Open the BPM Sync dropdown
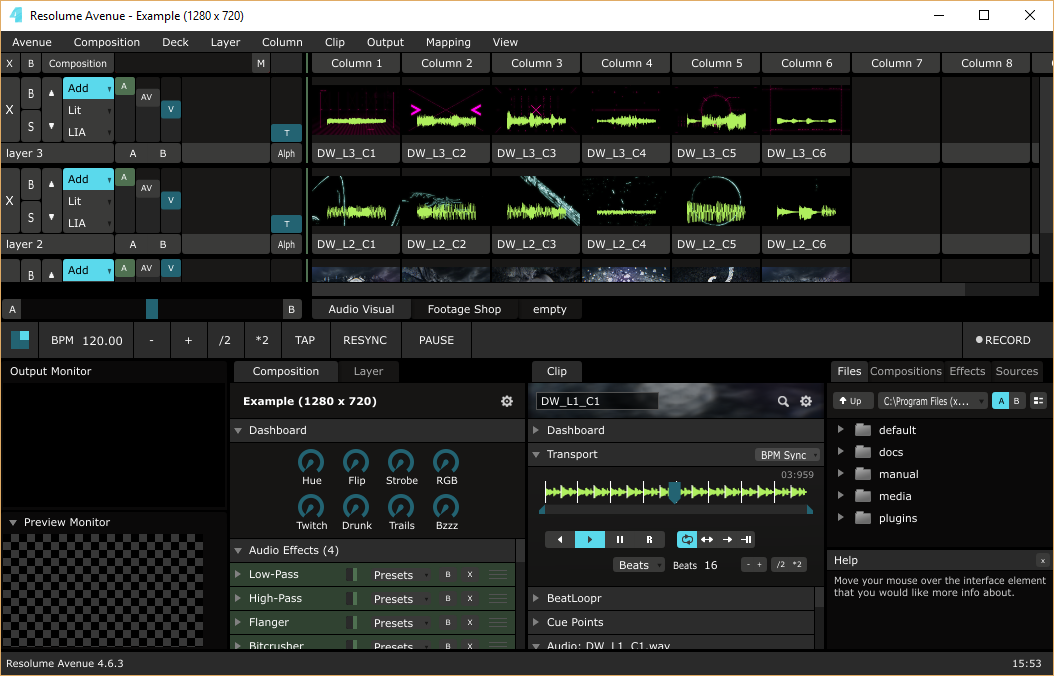The width and height of the screenshot is (1054, 676). tap(787, 455)
